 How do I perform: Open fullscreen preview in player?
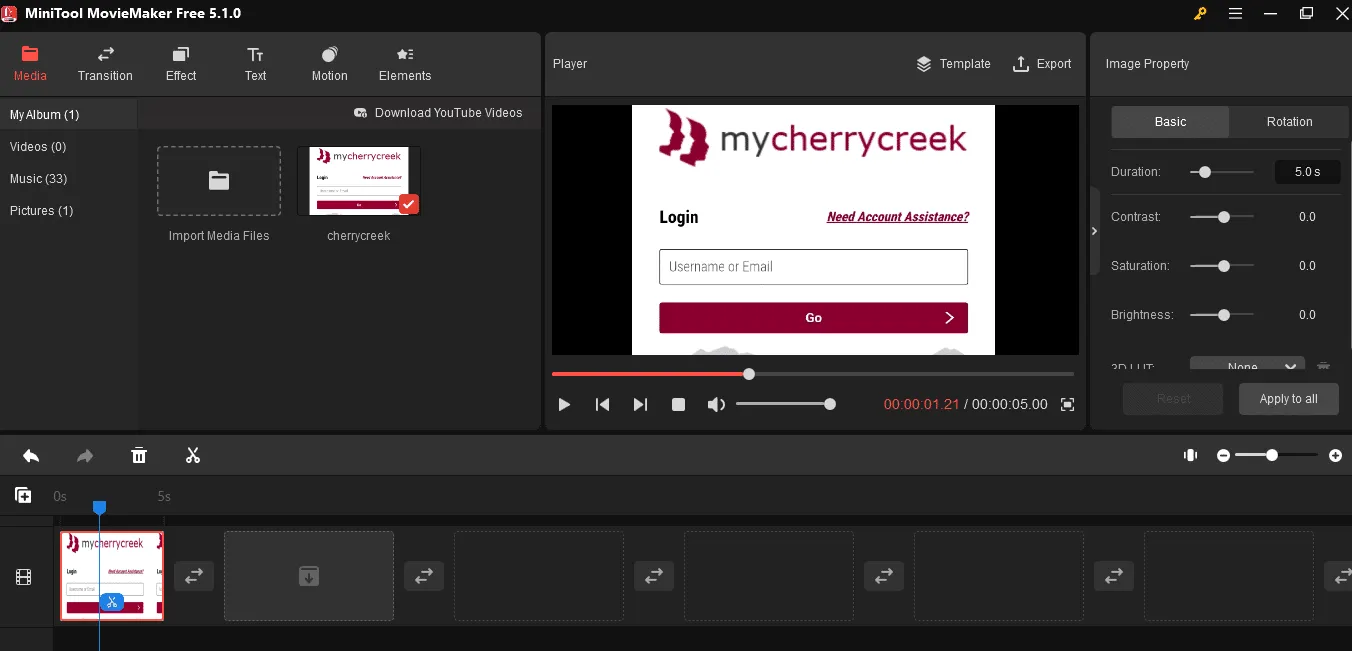click(1067, 404)
